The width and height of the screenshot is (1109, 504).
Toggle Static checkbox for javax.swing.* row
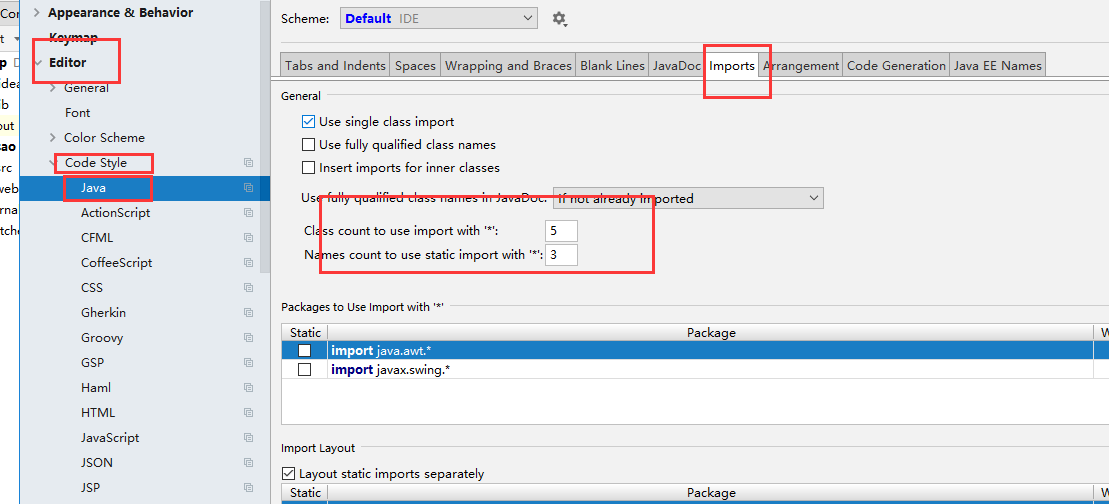click(304, 370)
